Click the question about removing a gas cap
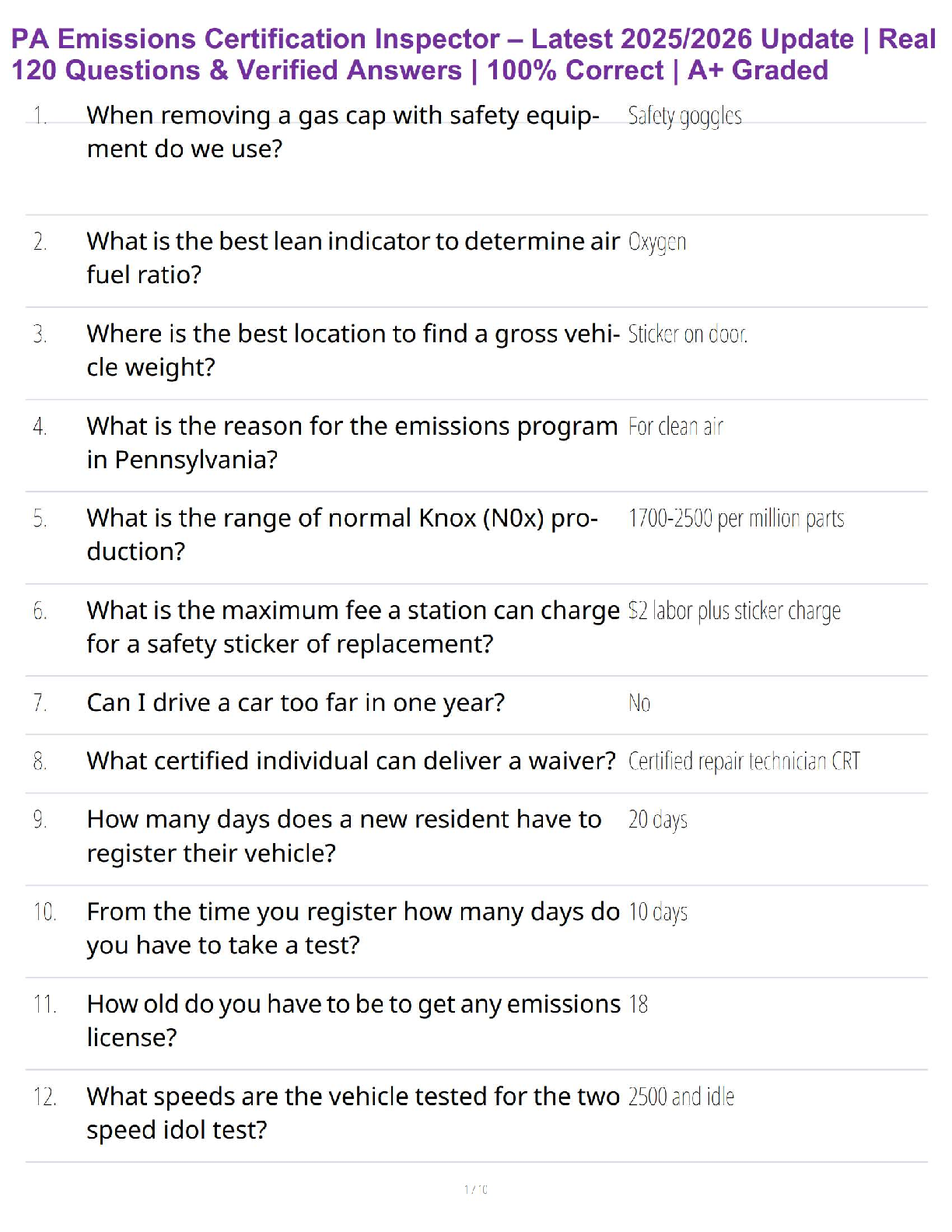Viewport: 952px width, 1232px height. (342, 131)
